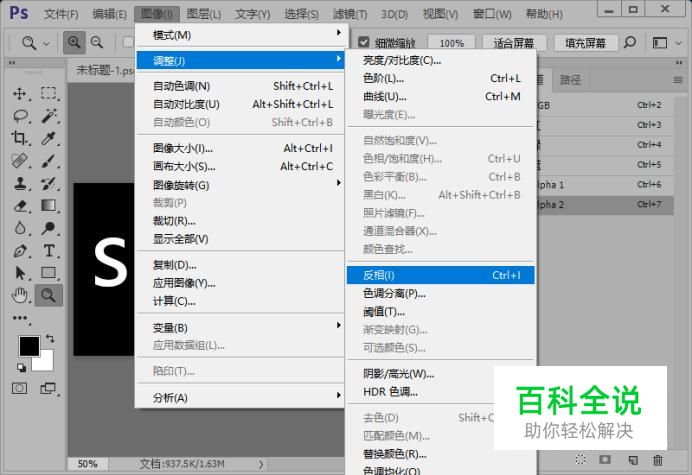The height and width of the screenshot is (475, 692).
Task: Select the Pen tool
Action: point(20,251)
